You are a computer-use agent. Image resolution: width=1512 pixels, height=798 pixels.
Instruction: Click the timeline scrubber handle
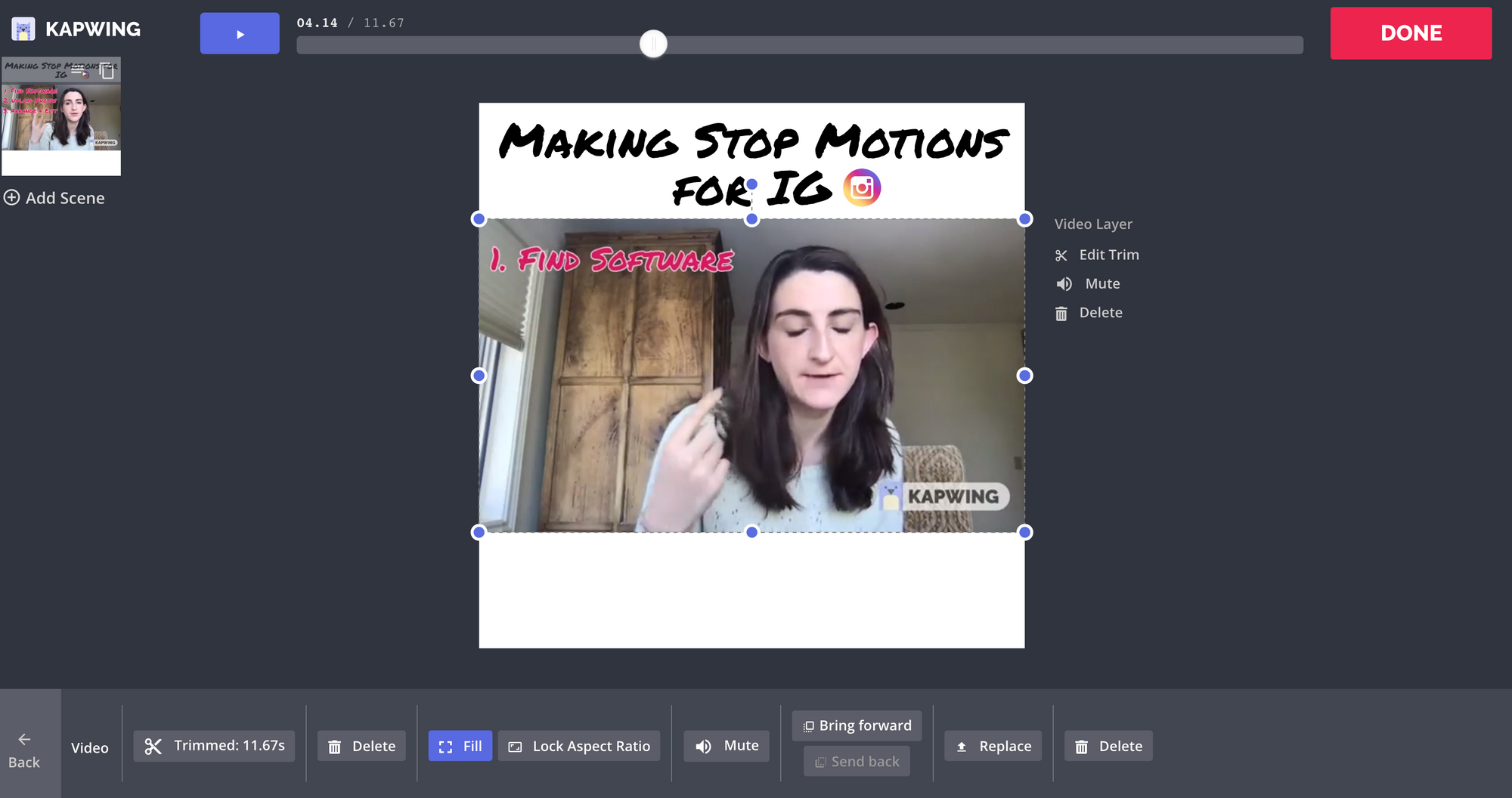click(653, 44)
